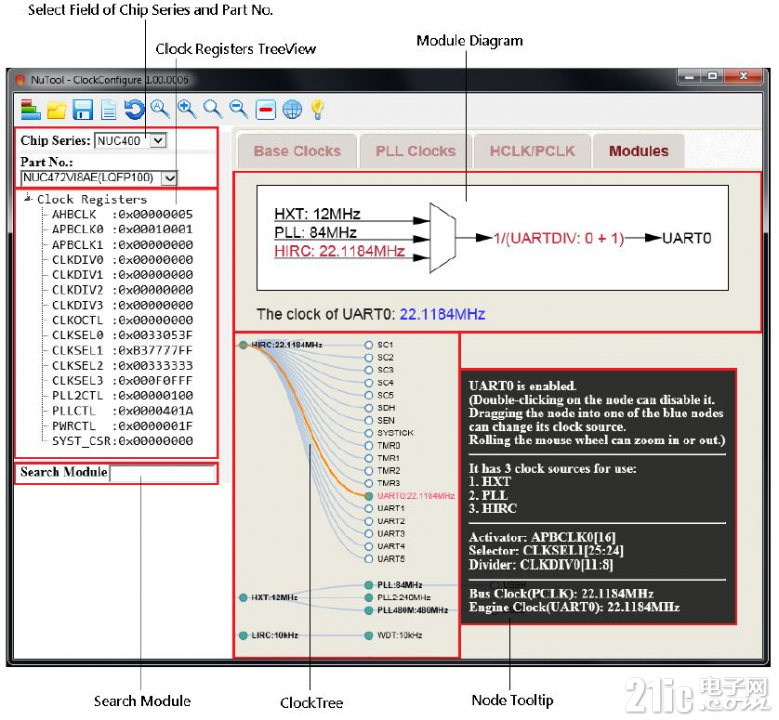Screen dimensions: 779x720
Task: Click the HXT:12MHz clock tree node
Action: click(x=243, y=598)
